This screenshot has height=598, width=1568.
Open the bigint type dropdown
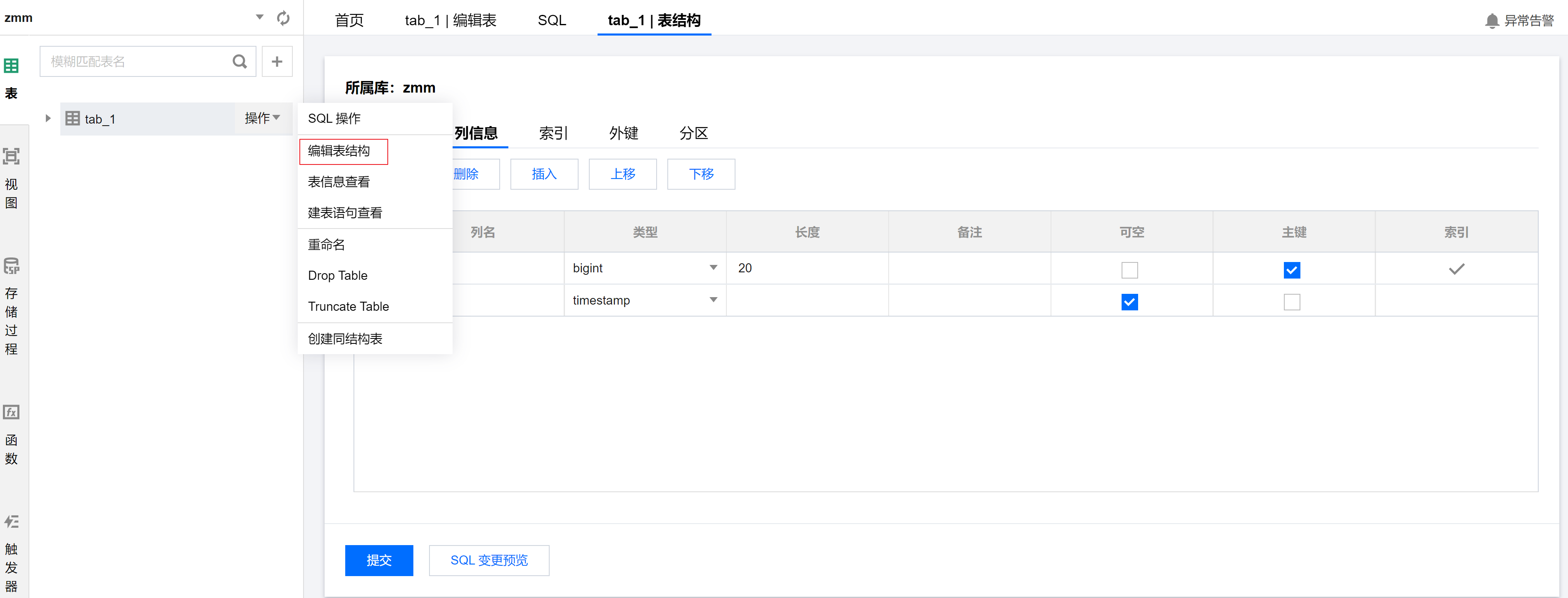tap(713, 268)
